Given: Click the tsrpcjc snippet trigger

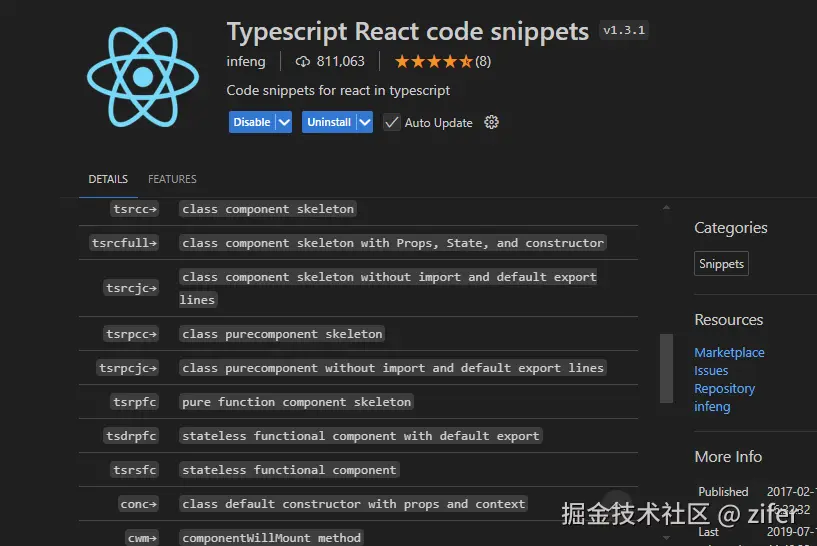Looking at the screenshot, I should (128, 368).
